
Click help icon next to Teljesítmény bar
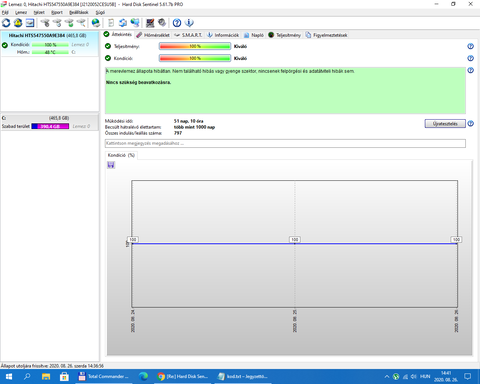point(470,46)
